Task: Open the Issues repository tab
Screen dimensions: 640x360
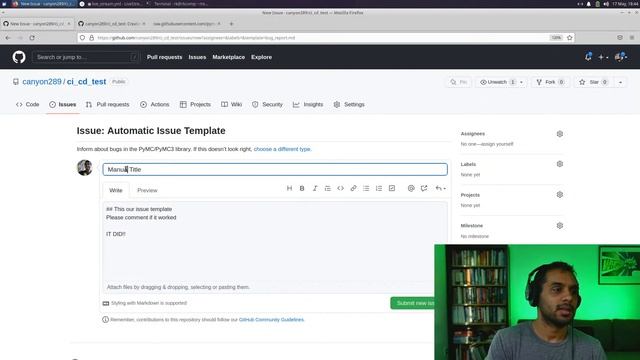Action: 63,104
